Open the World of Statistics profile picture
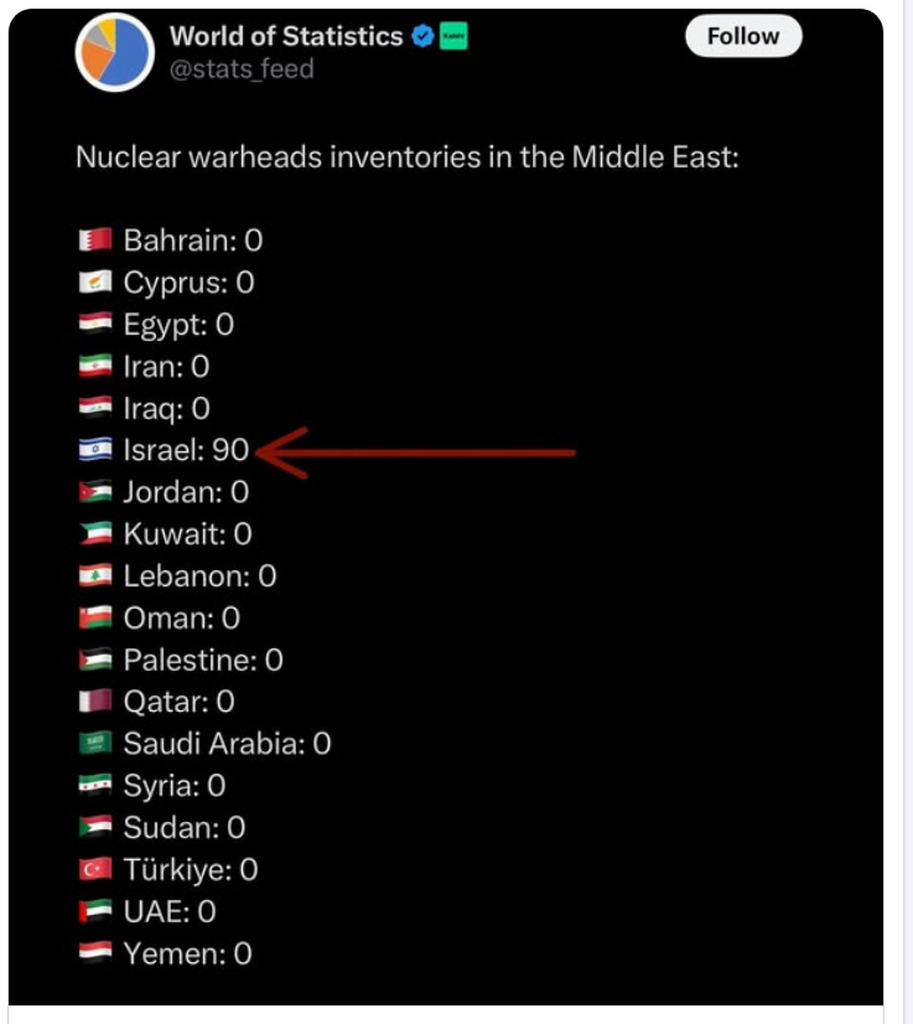 (114, 52)
